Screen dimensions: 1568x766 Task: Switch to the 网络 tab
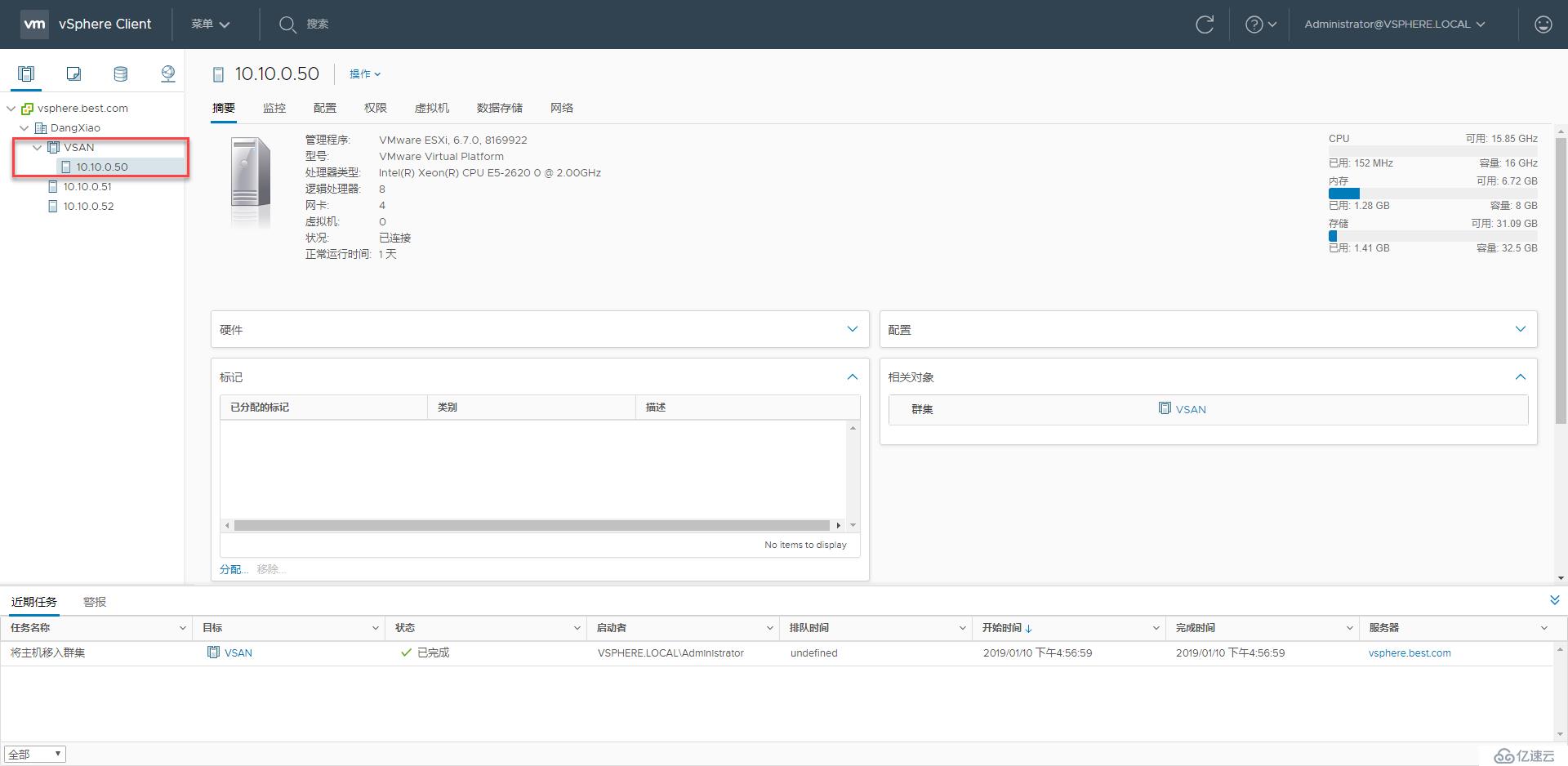562,108
